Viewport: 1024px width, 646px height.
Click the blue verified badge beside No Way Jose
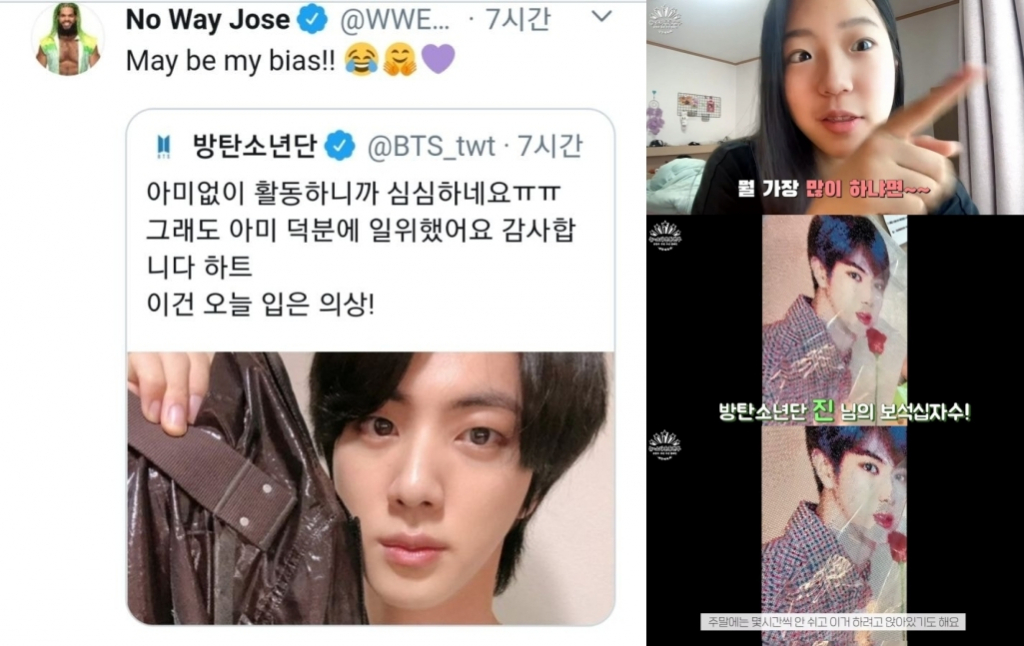coord(312,20)
